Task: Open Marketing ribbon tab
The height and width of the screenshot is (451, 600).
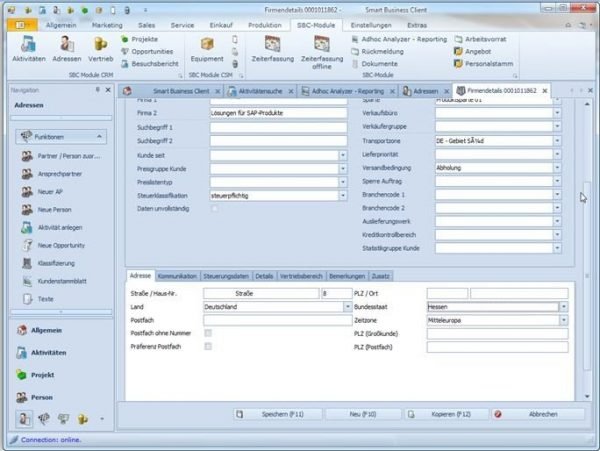Action: pyautogui.click(x=107, y=25)
